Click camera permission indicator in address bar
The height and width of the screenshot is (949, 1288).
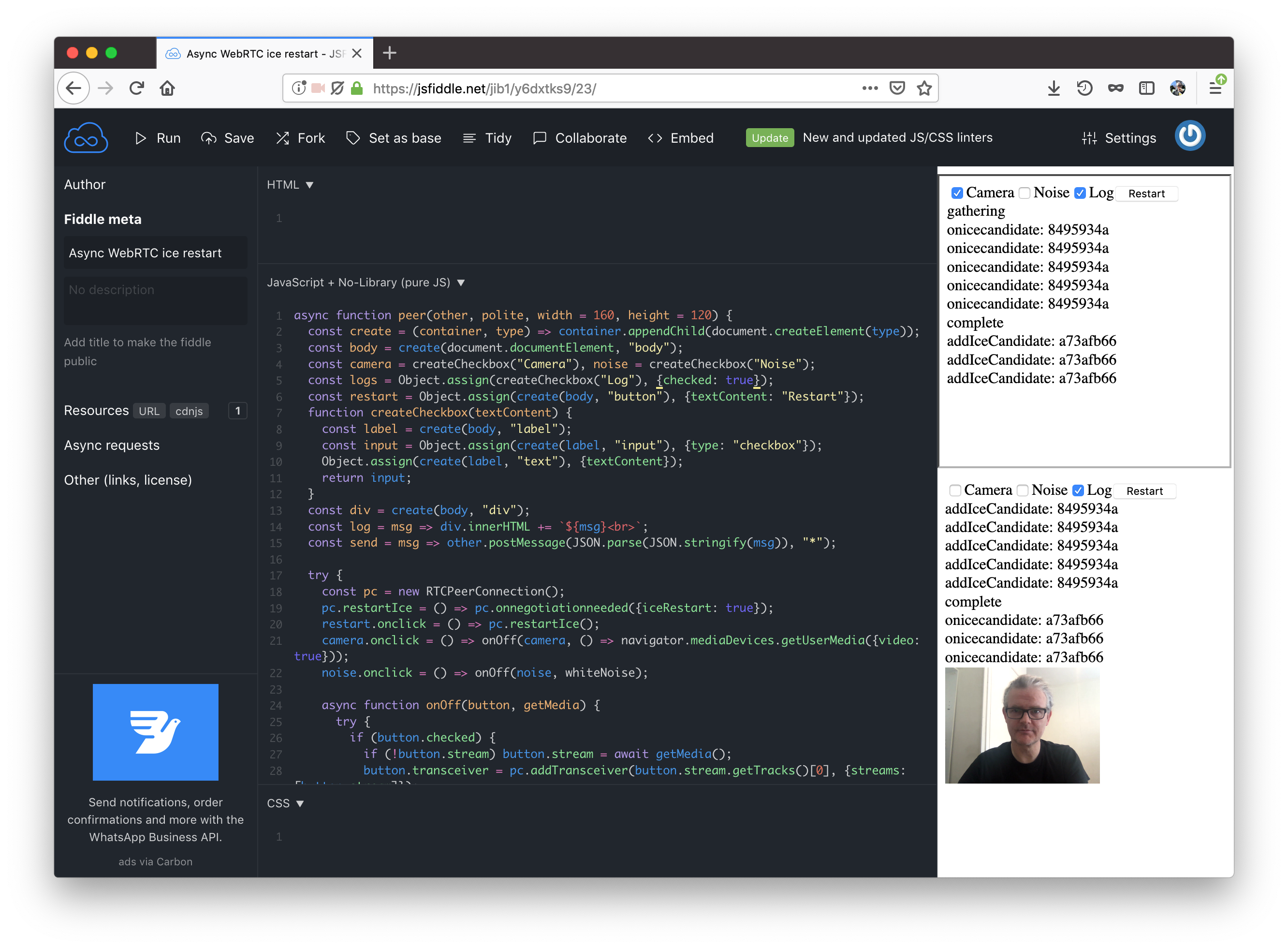(x=318, y=88)
